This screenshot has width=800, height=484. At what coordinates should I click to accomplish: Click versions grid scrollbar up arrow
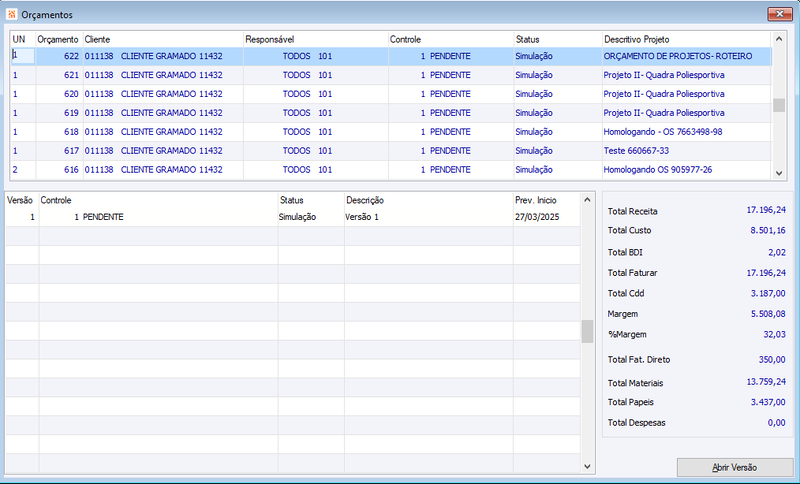pyautogui.click(x=587, y=200)
